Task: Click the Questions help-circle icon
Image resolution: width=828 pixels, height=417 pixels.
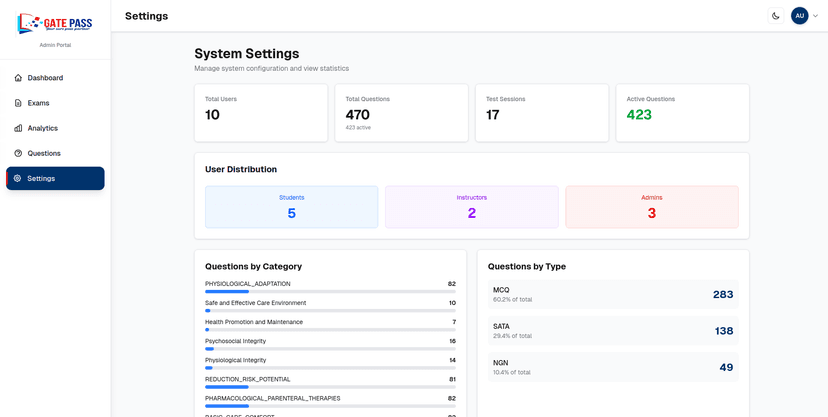Action: [x=18, y=153]
